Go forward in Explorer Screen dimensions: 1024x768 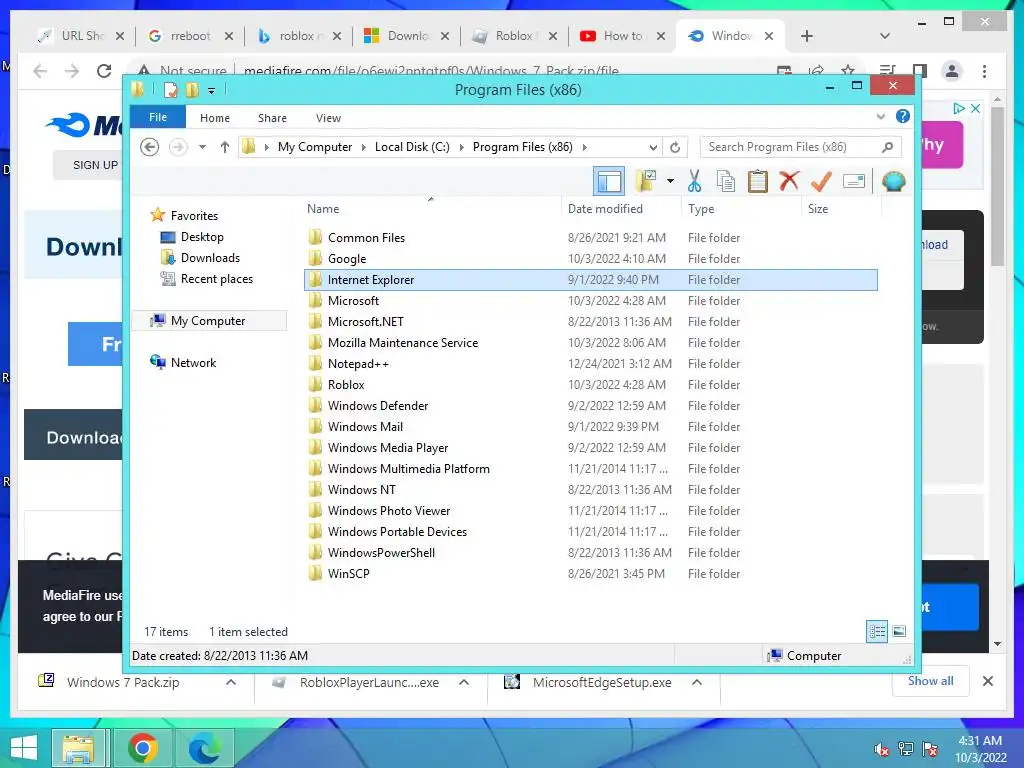tap(178, 147)
